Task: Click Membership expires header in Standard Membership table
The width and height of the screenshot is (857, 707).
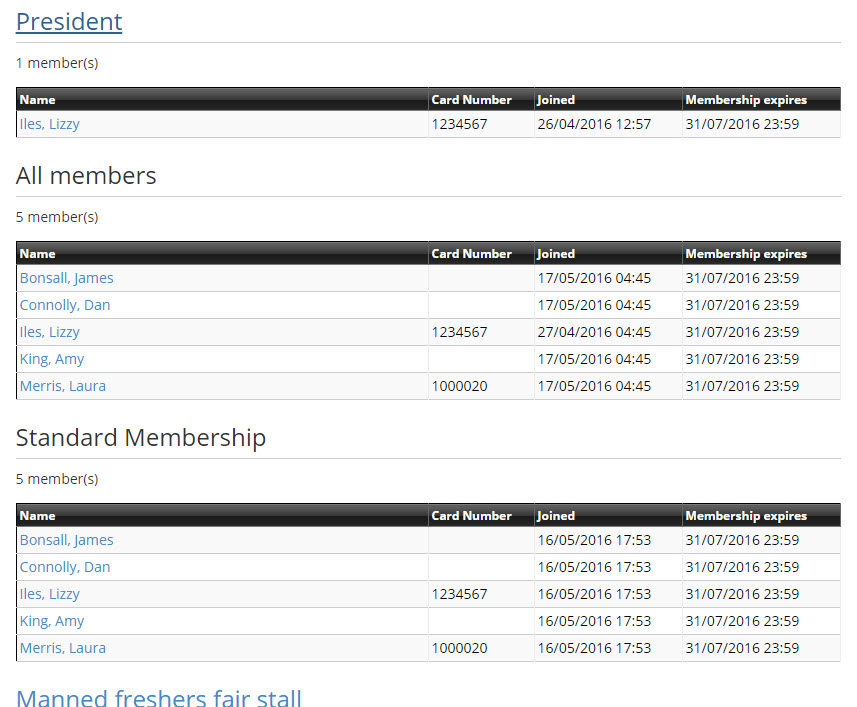Action: pos(746,516)
